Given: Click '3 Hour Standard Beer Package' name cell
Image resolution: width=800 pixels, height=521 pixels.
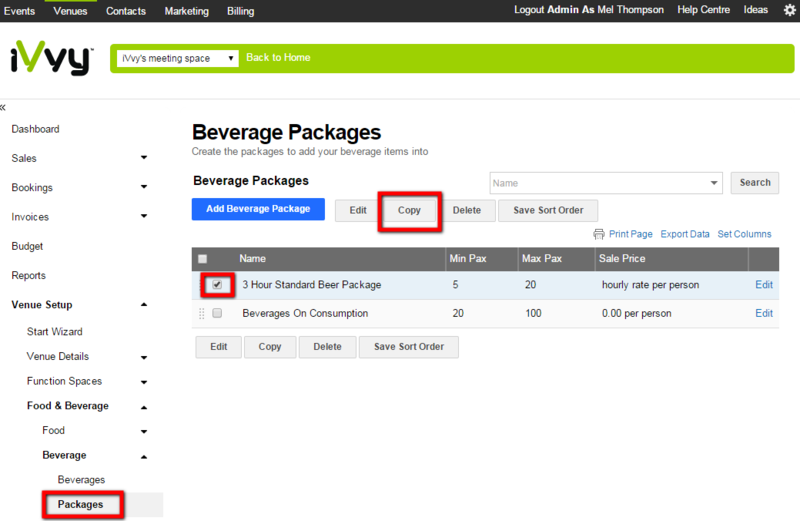Looking at the screenshot, I should click(x=312, y=285).
